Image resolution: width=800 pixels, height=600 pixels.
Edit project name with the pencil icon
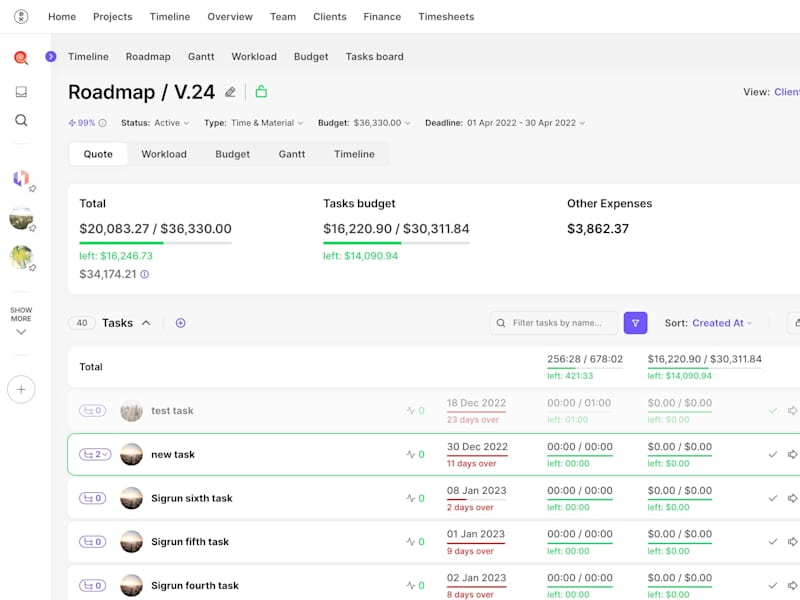[x=231, y=92]
